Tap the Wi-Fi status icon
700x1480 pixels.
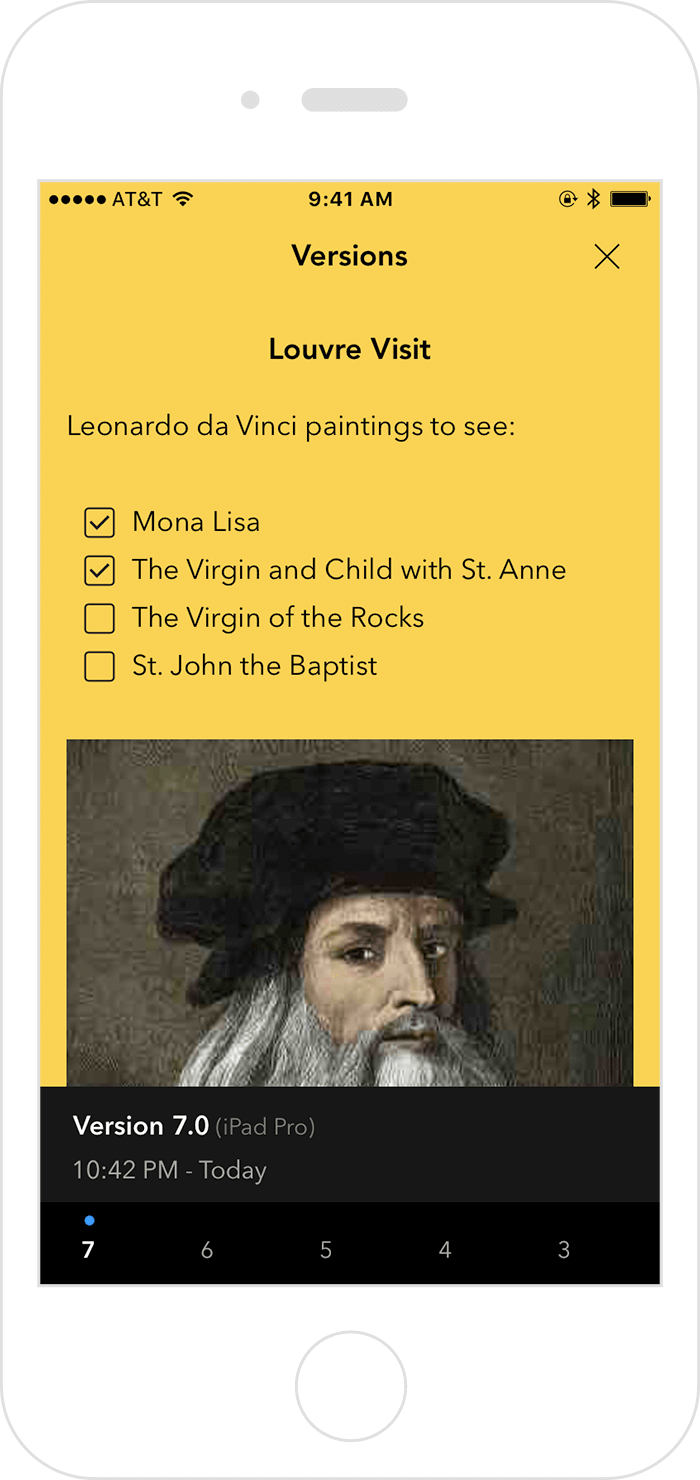click(x=182, y=199)
